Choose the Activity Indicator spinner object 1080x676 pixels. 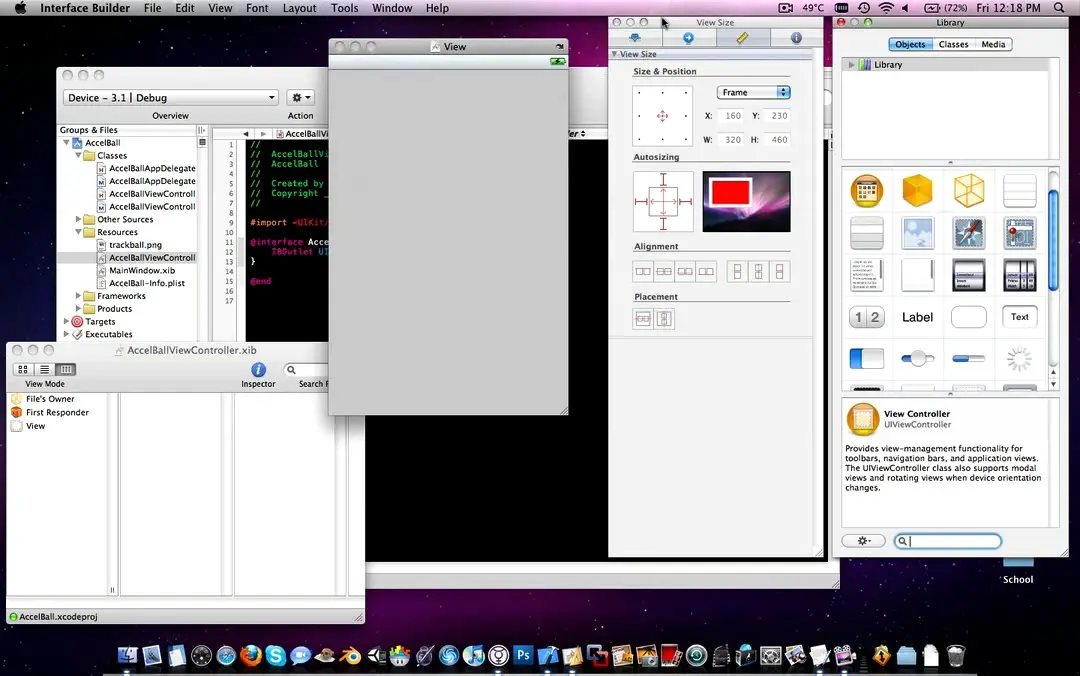coord(1019,358)
